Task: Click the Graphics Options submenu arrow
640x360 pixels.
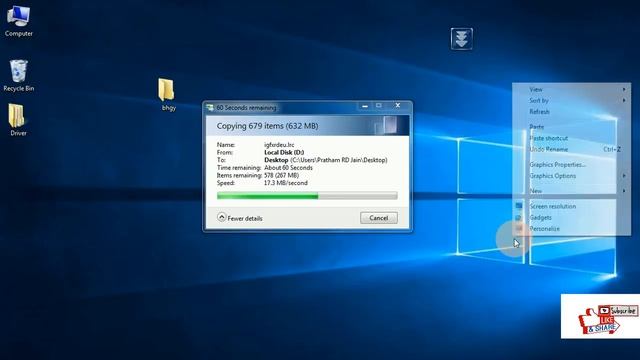Action: coord(624,176)
